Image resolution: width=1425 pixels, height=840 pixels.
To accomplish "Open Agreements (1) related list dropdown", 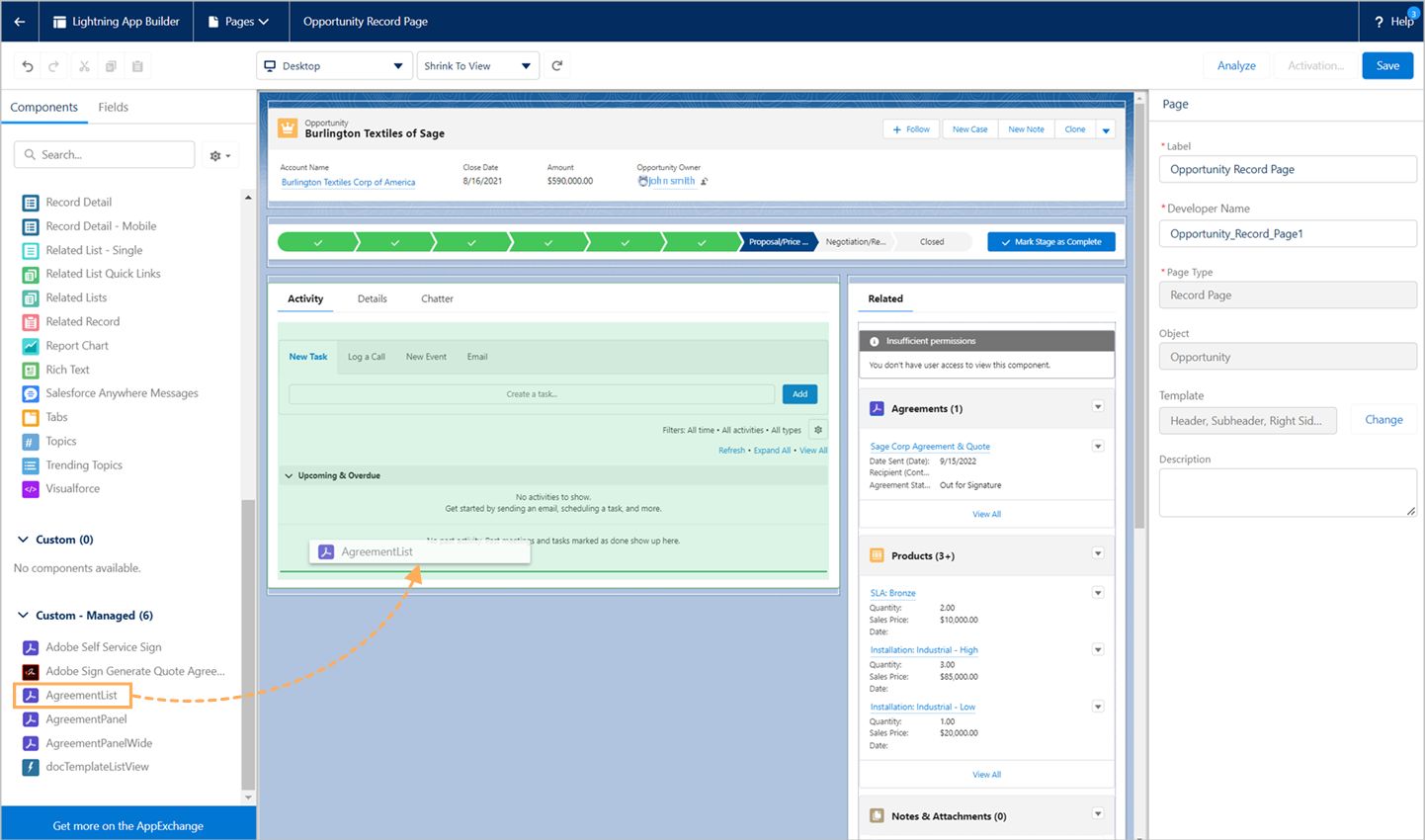I will pyautogui.click(x=1098, y=407).
